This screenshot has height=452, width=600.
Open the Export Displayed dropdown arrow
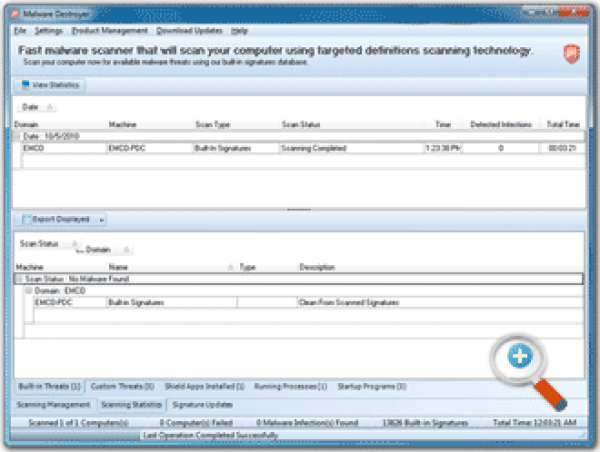(x=102, y=220)
